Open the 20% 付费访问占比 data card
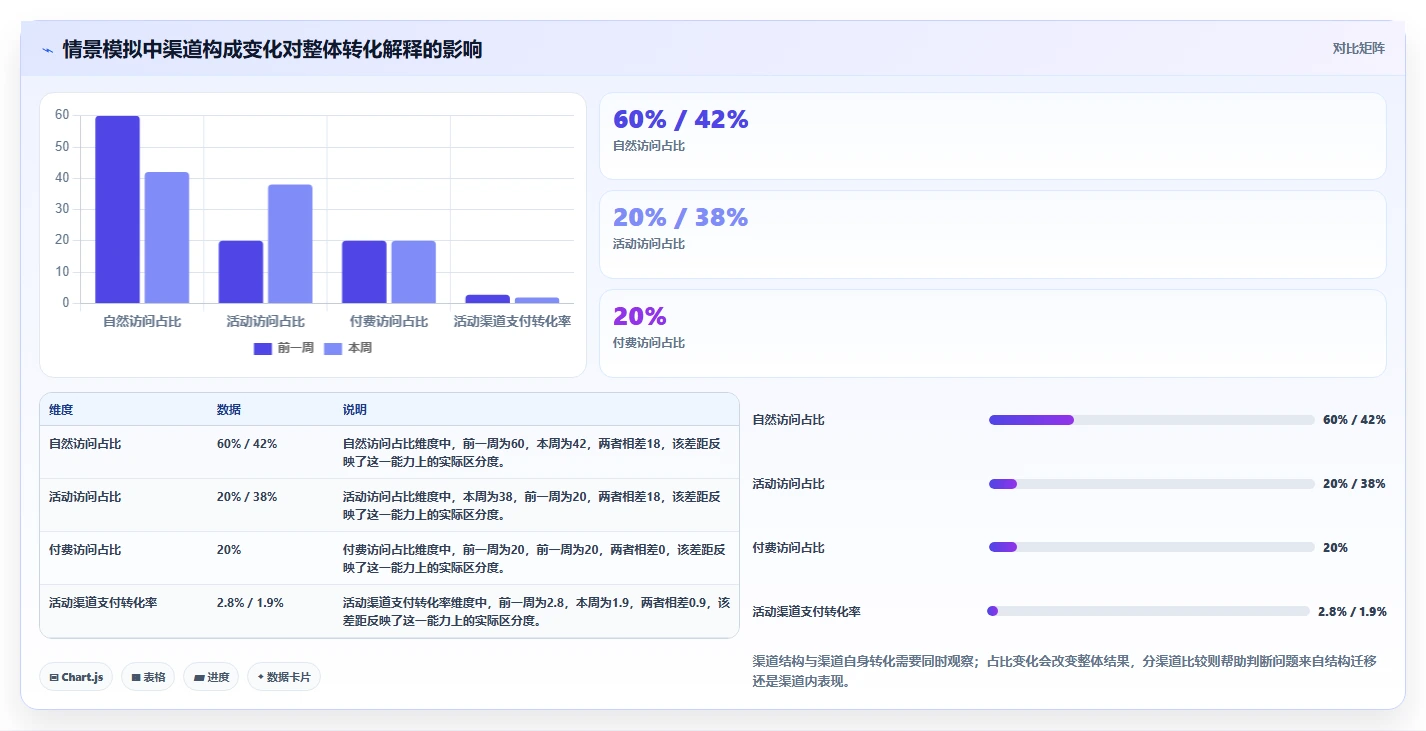This screenshot has height=731, width=1426. pyautogui.click(x=992, y=333)
